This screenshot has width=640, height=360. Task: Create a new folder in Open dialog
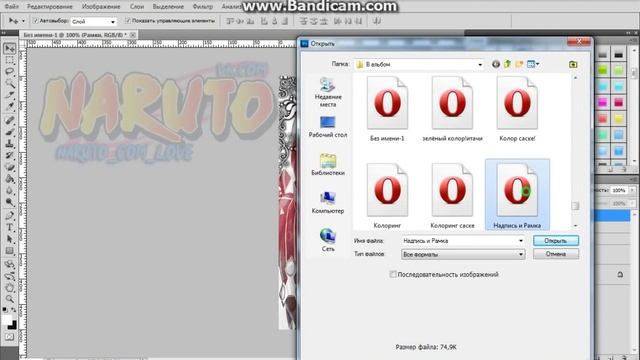(x=519, y=64)
